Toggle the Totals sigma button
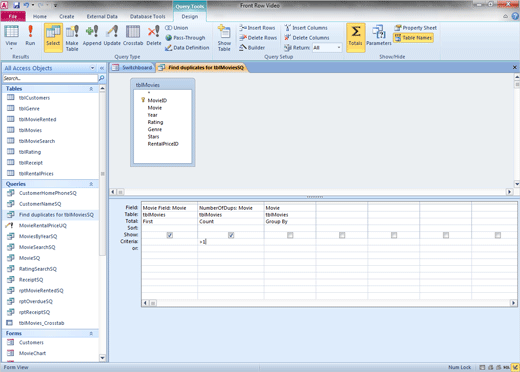 (x=356, y=37)
